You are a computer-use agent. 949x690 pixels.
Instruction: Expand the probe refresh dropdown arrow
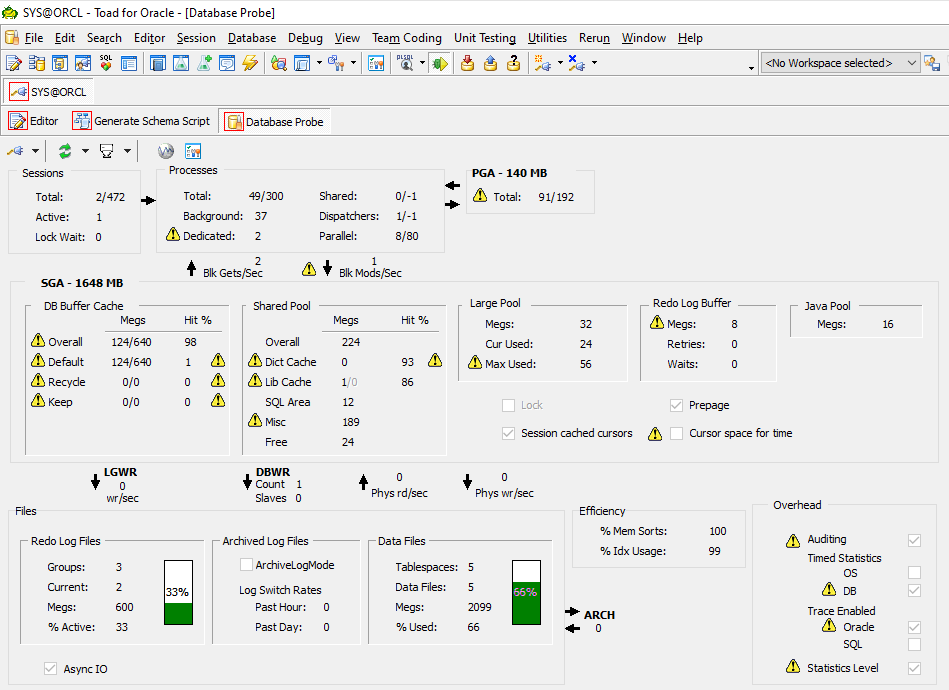pyautogui.click(x=85, y=151)
